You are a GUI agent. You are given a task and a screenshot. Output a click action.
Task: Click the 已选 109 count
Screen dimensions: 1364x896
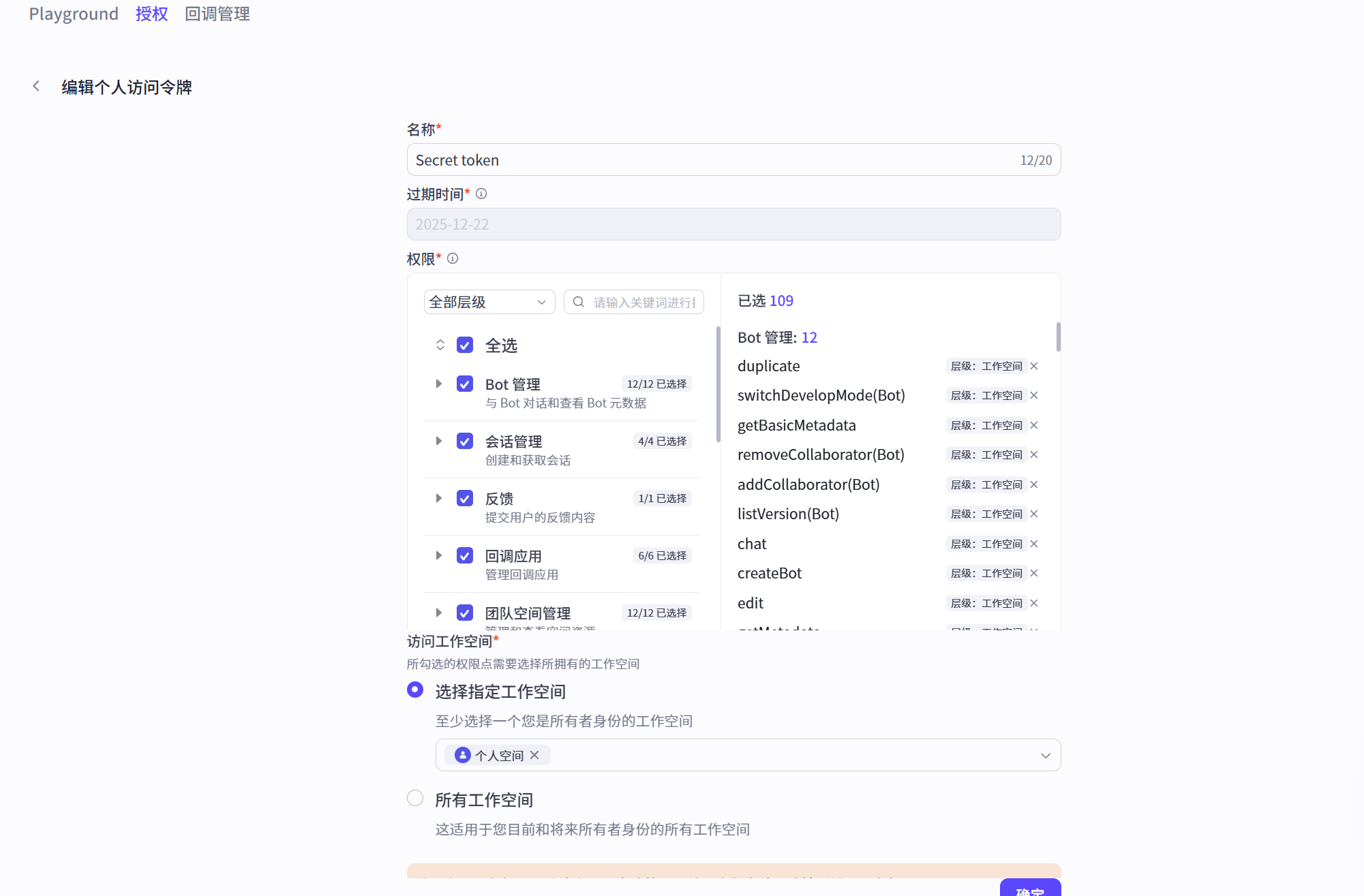coord(766,301)
